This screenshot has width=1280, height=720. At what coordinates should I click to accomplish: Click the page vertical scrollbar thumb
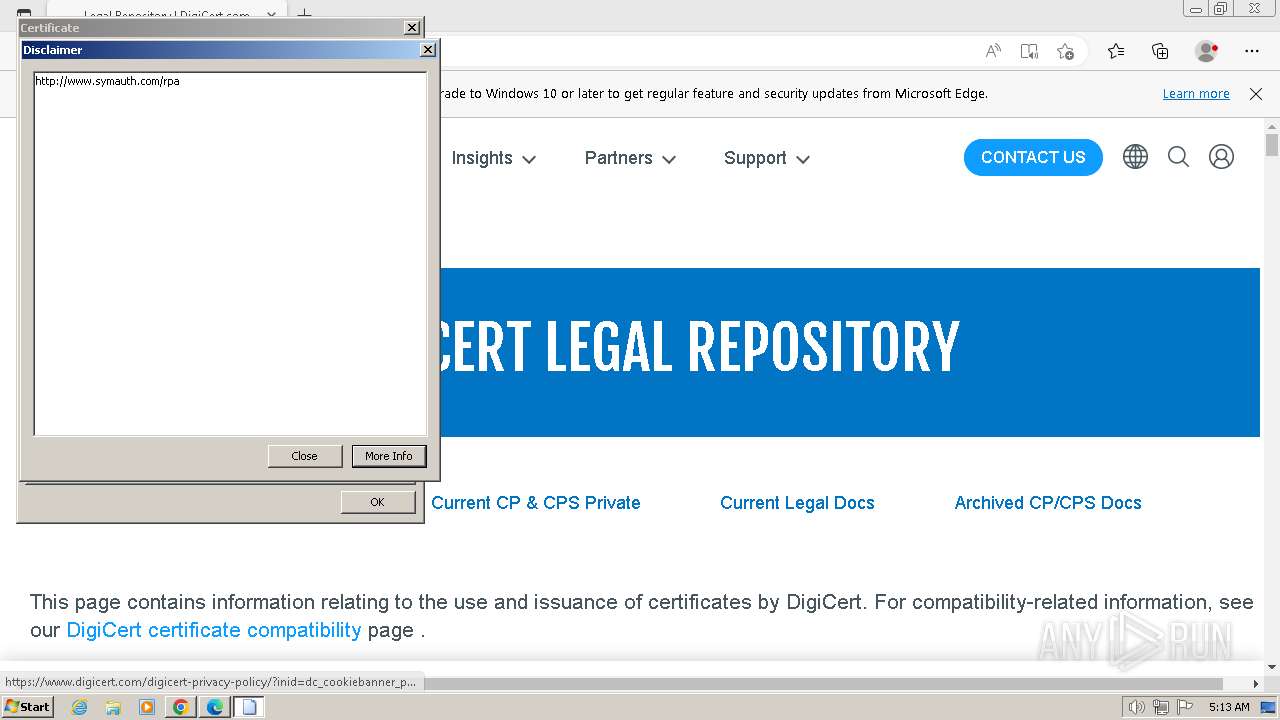1272,145
